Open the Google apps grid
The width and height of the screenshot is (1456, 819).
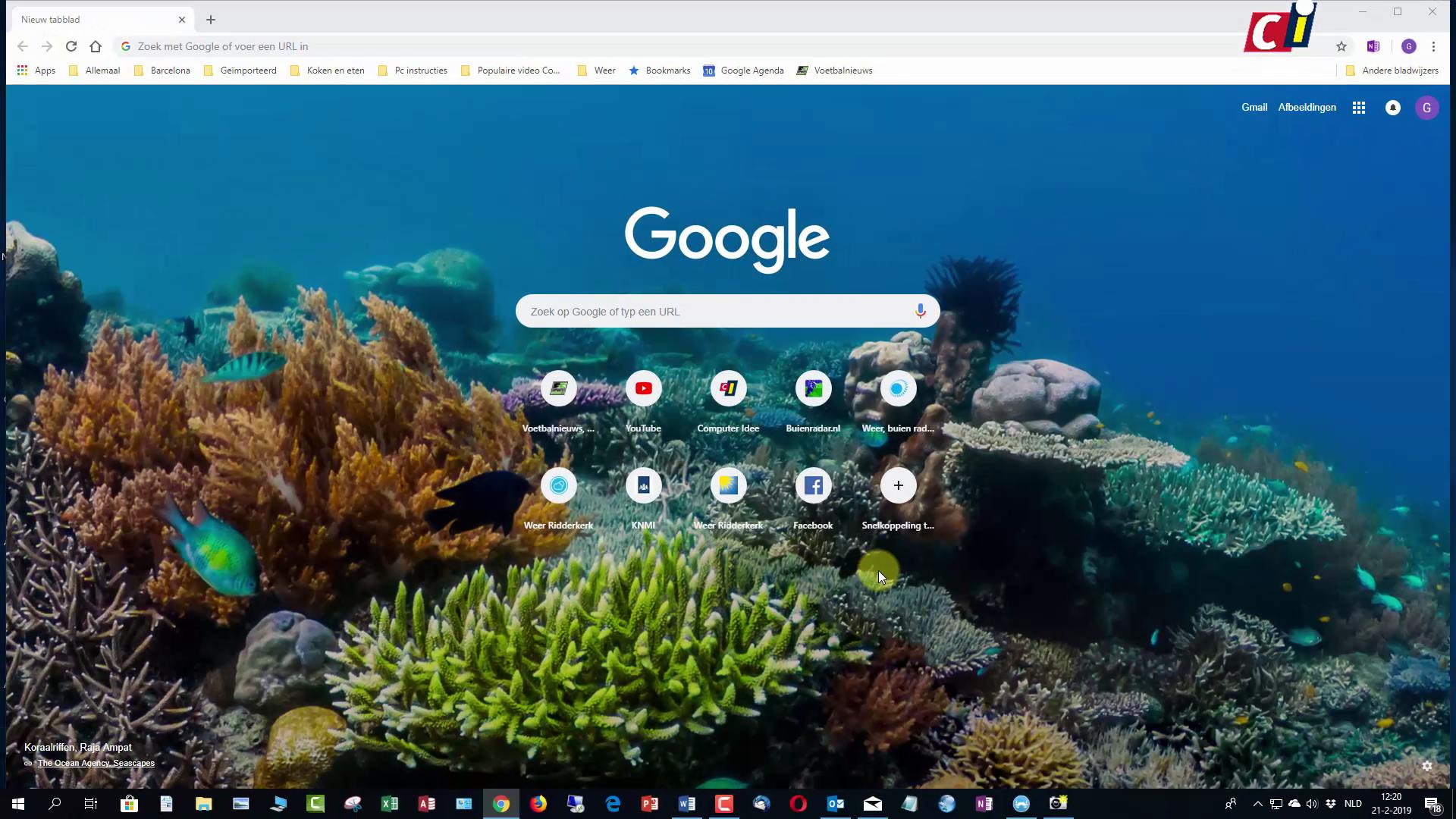1358,107
